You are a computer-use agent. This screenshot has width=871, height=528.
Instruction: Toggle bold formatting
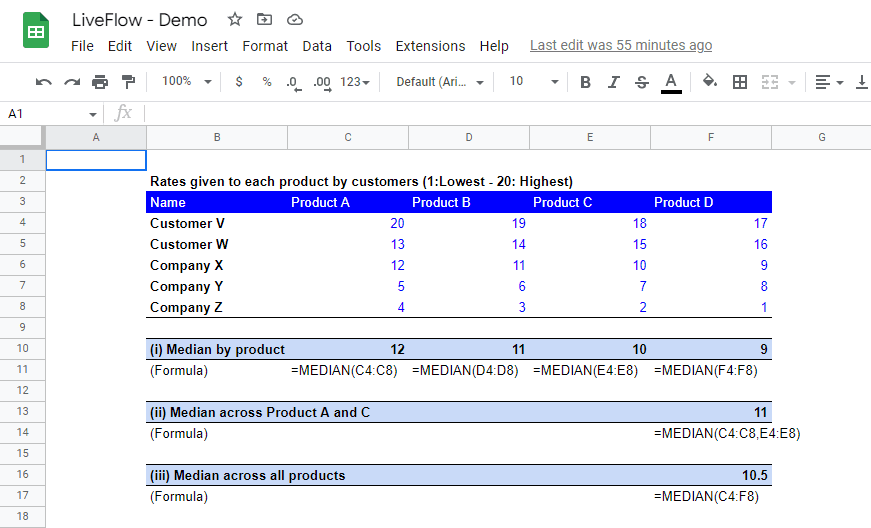pyautogui.click(x=585, y=82)
